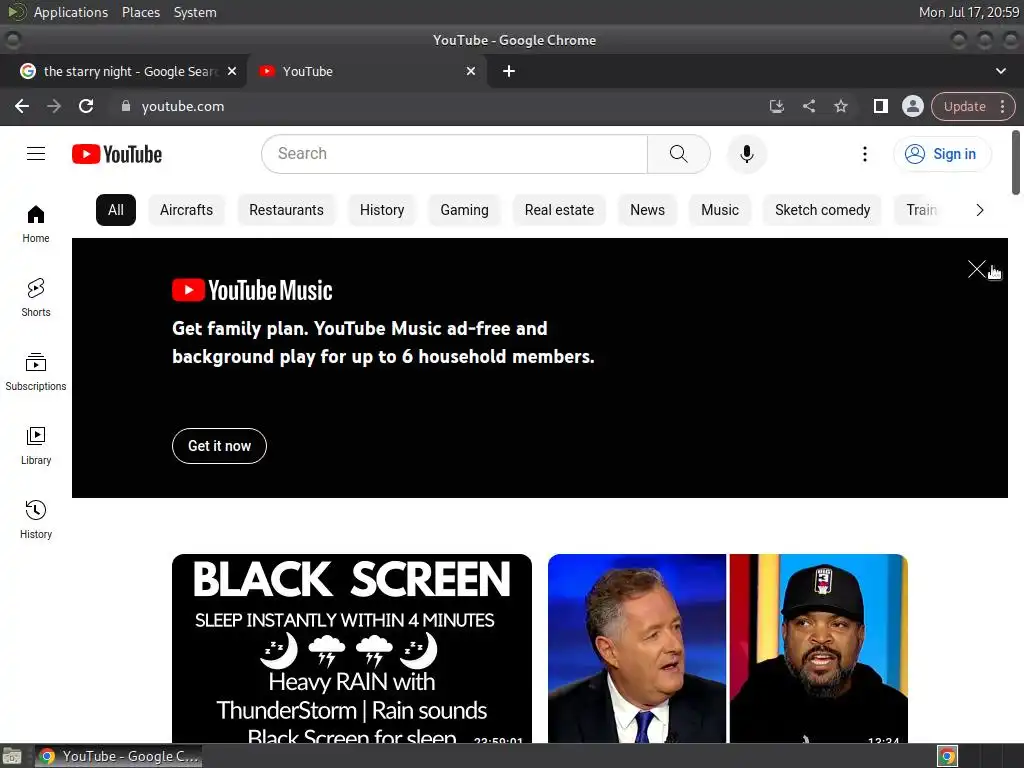Click the search magnifier button

[679, 154]
